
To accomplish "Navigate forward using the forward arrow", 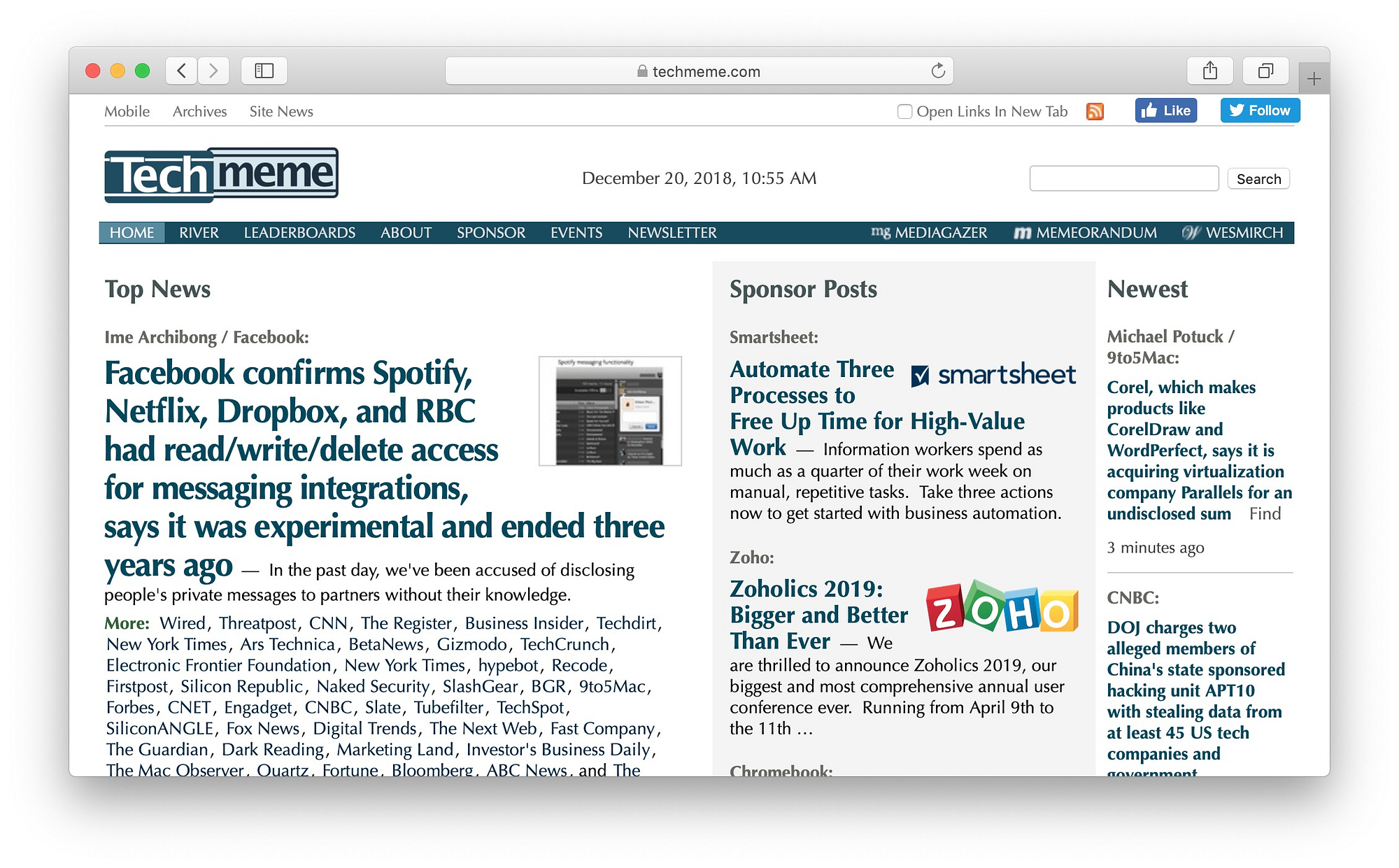I will pos(213,70).
